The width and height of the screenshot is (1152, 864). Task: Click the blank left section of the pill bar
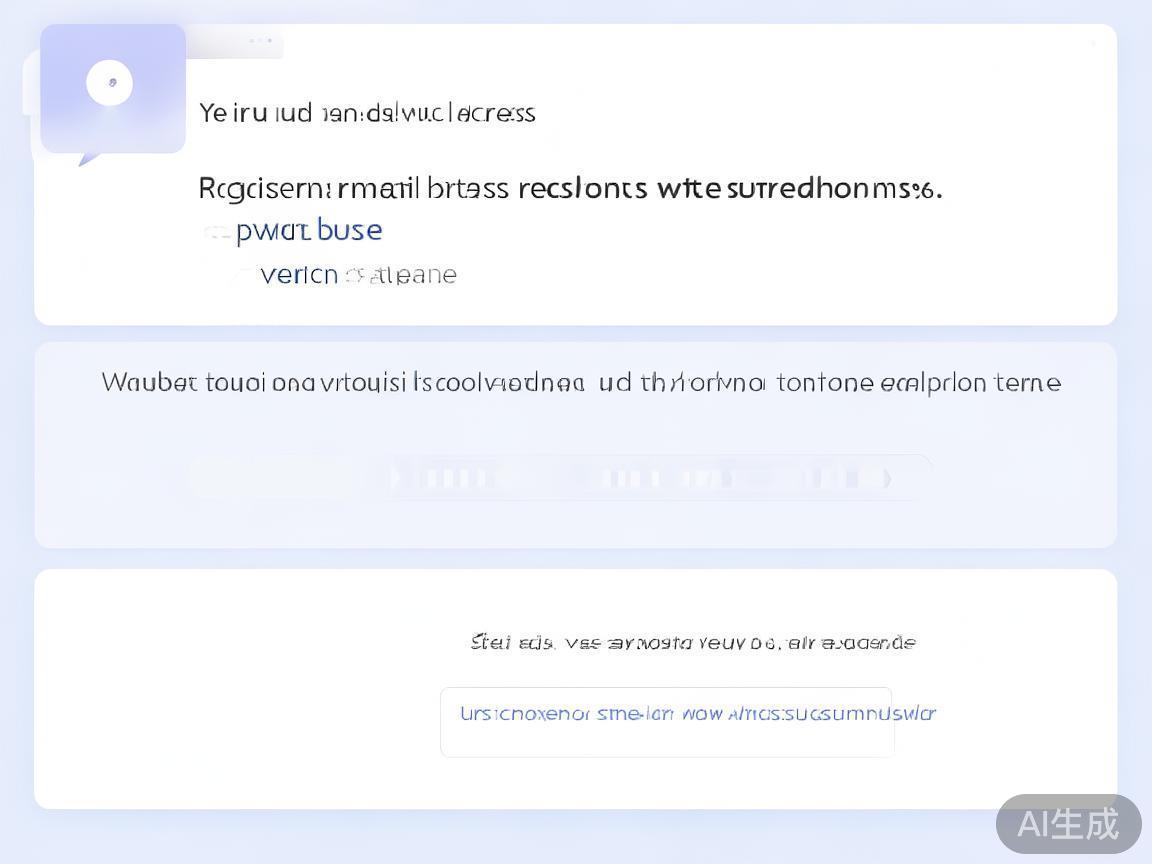pyautogui.click(x=270, y=478)
